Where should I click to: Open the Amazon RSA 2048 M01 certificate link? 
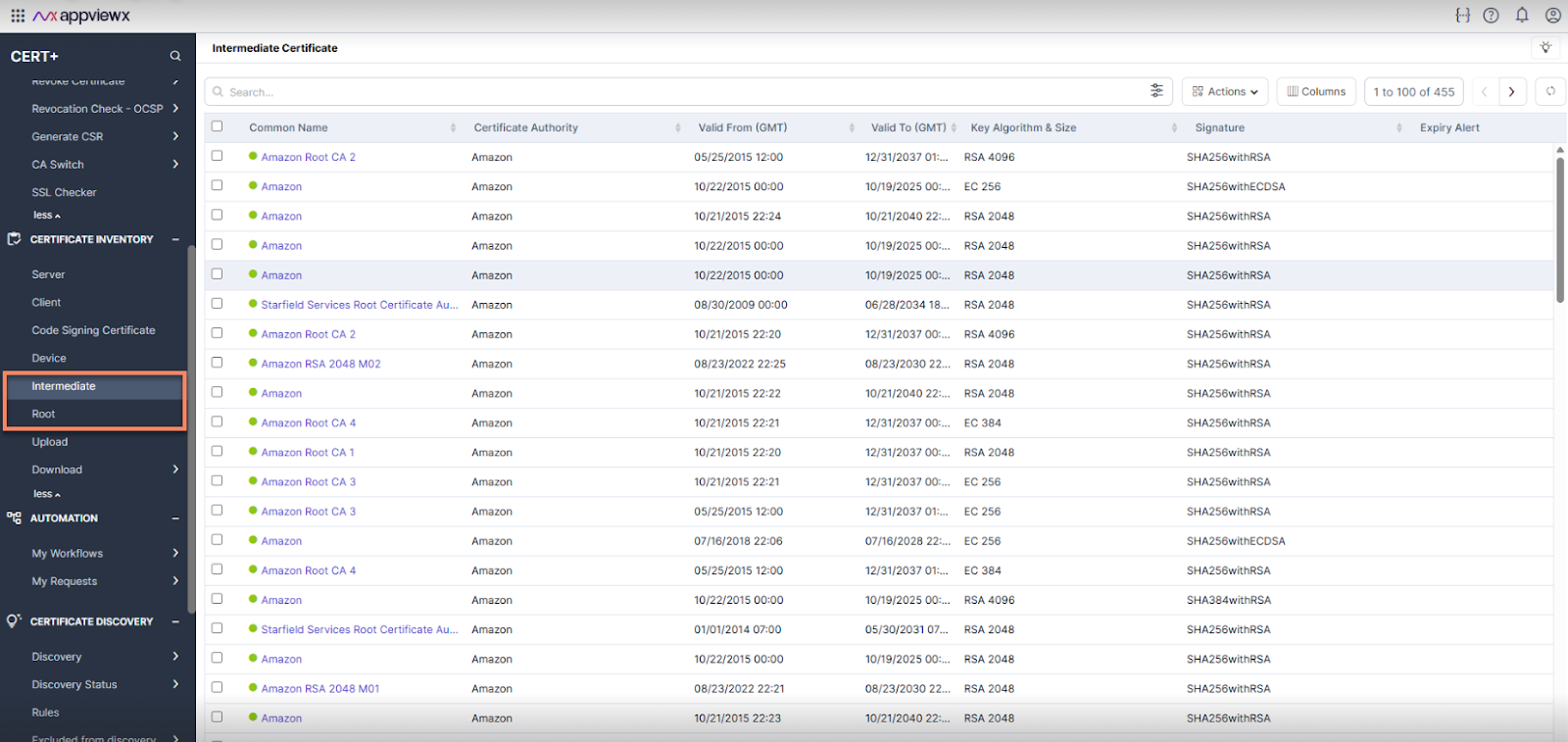pos(319,688)
